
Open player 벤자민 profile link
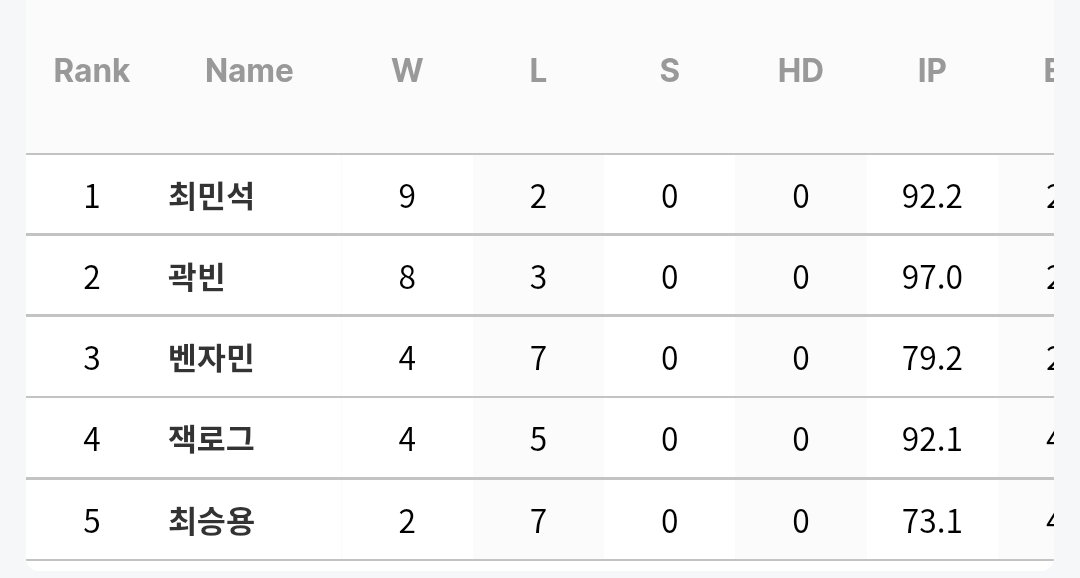point(211,358)
